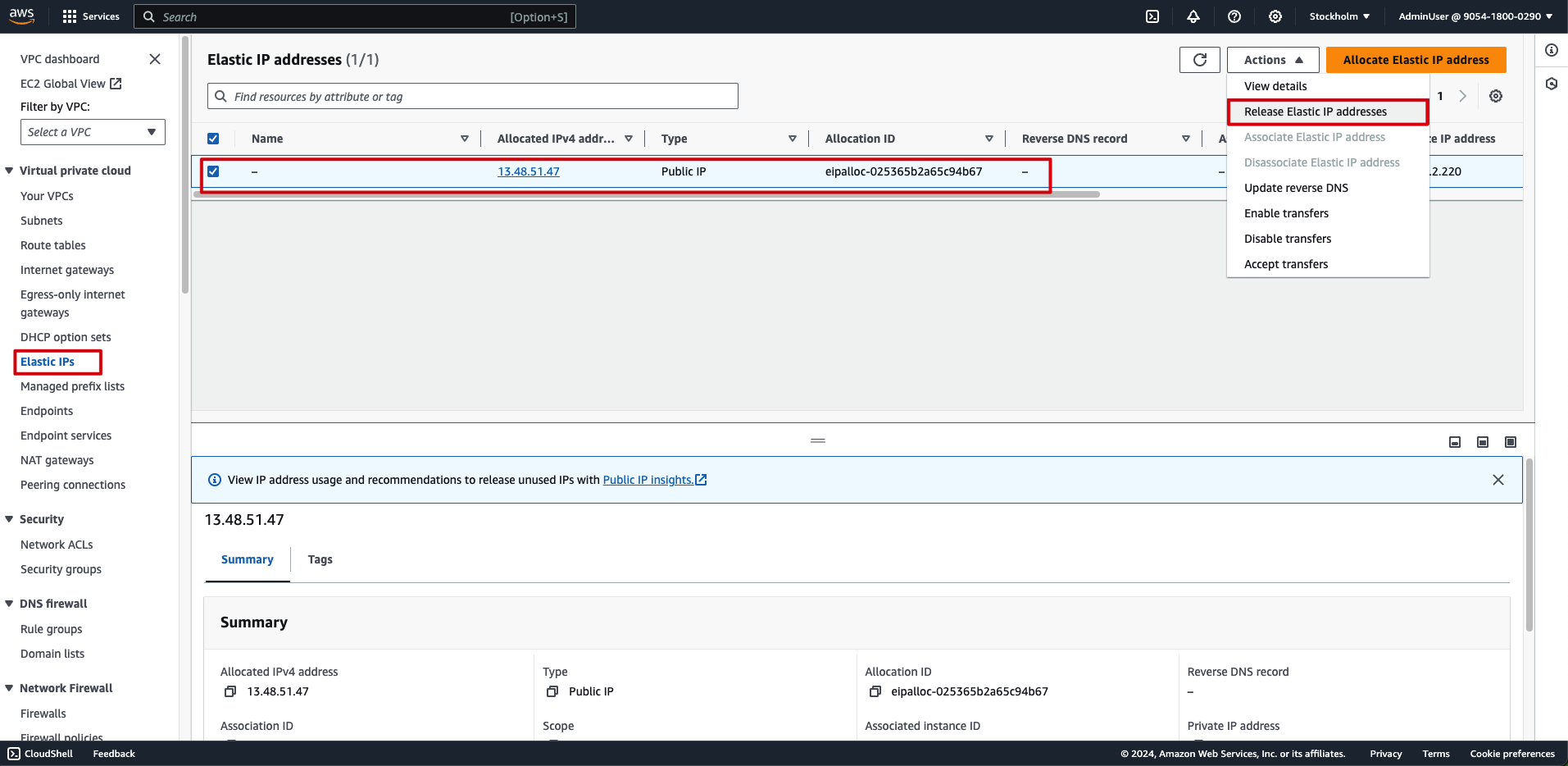The height and width of the screenshot is (766, 1568).
Task: Open CloudShell from the top navigation bar
Action: click(1152, 16)
